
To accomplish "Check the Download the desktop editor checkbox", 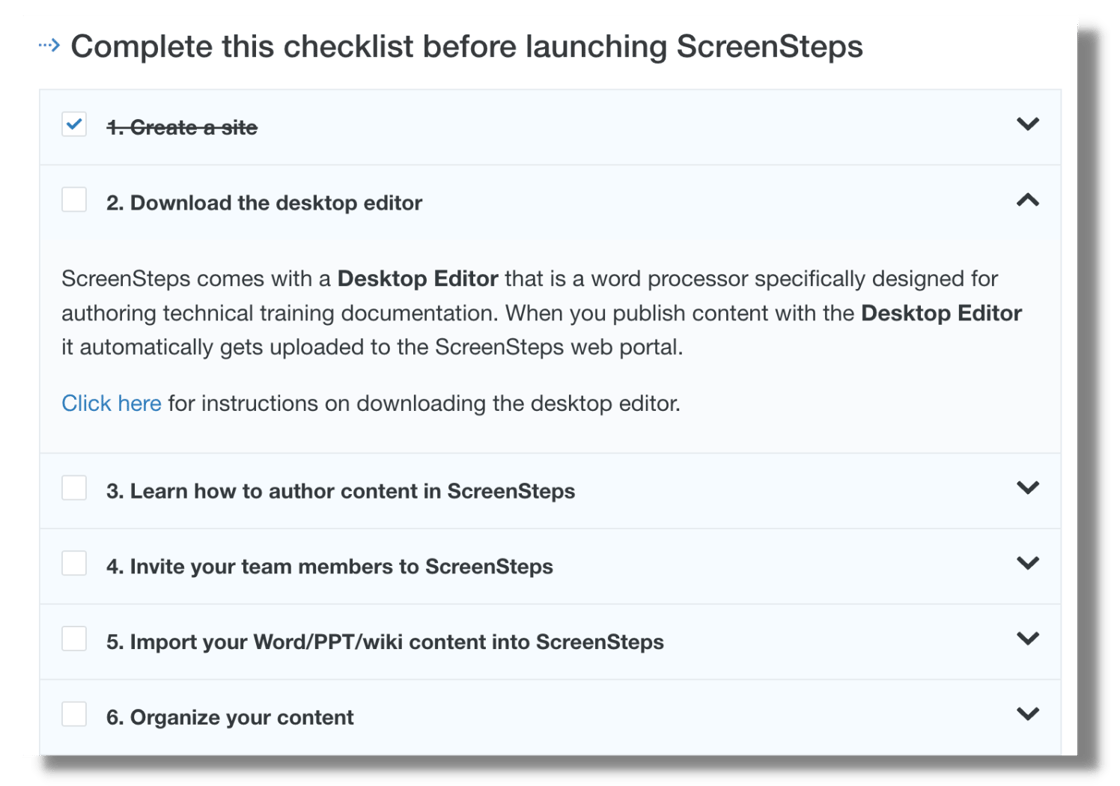I will (x=74, y=200).
